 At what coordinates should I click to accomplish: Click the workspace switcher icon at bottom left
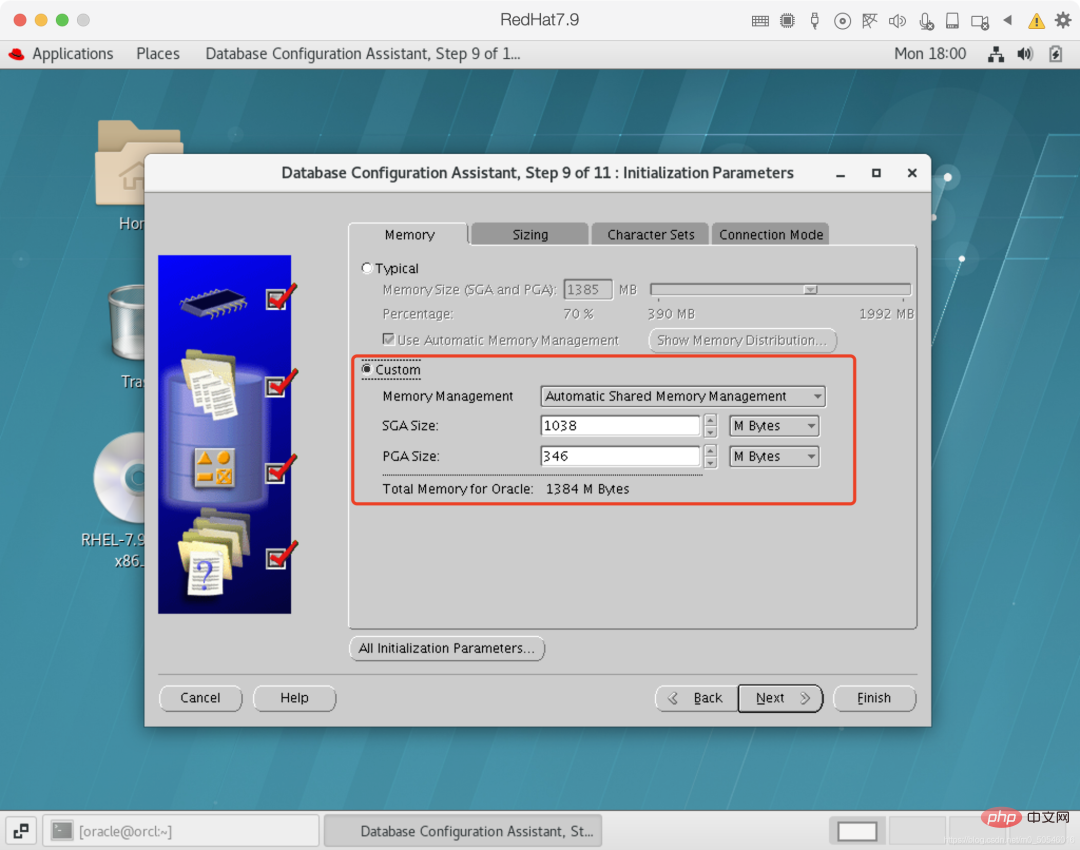(21, 830)
